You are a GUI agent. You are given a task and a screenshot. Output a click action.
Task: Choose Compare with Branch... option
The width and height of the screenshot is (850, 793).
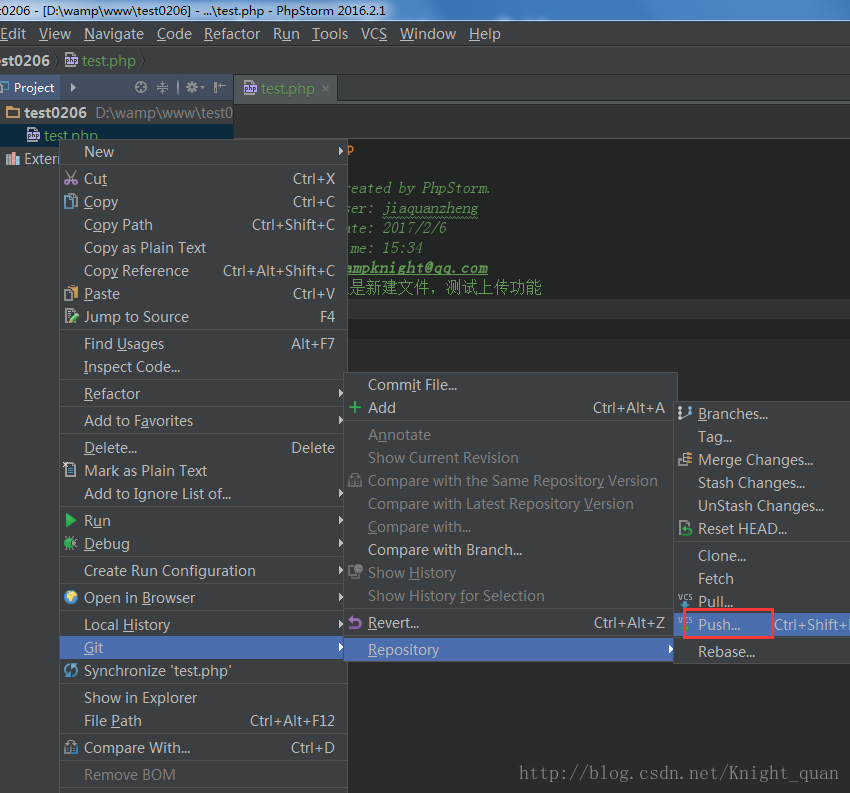510,550
